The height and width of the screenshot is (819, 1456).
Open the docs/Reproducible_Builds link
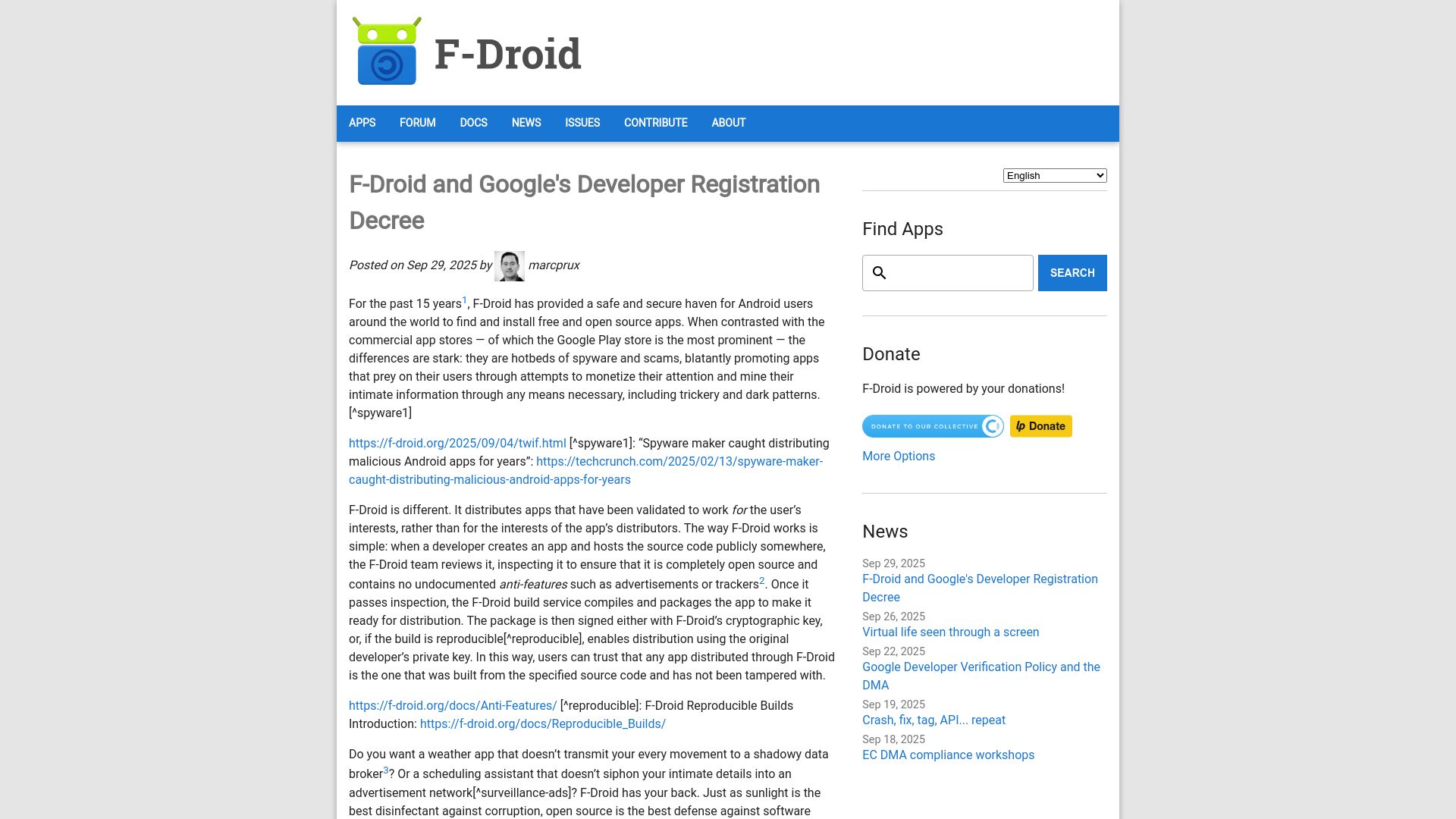click(x=543, y=724)
